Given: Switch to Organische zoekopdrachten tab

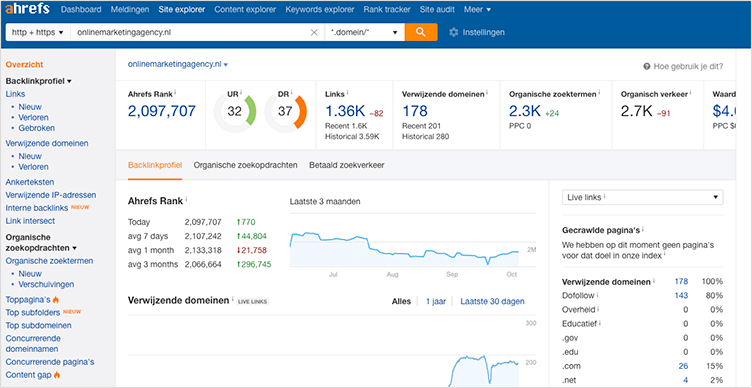Looking at the screenshot, I should [246, 165].
